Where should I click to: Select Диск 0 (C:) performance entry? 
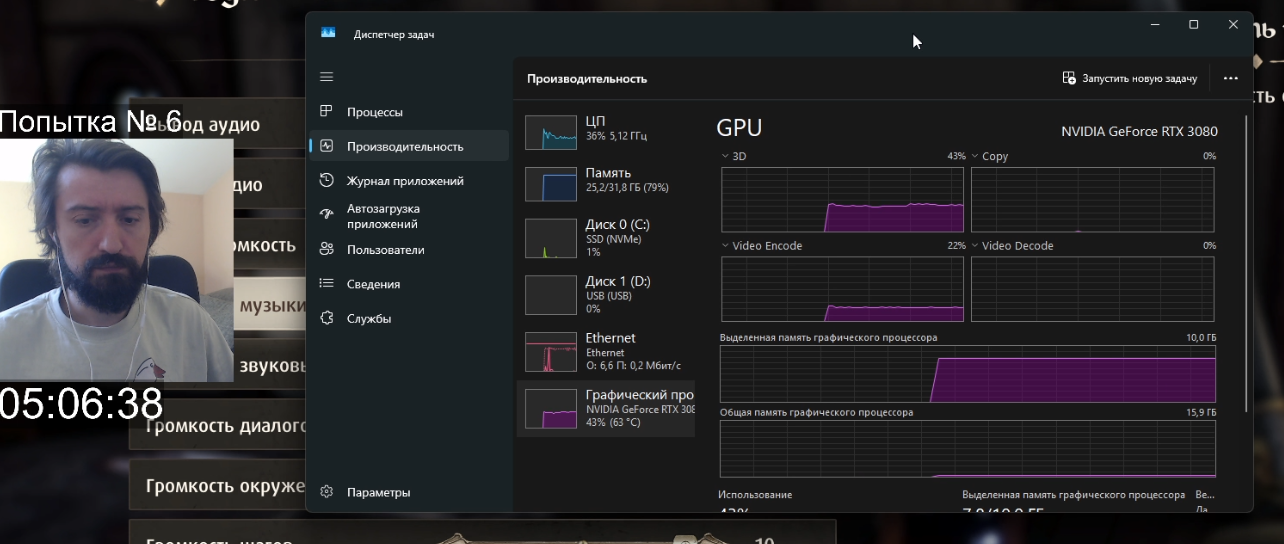click(606, 238)
